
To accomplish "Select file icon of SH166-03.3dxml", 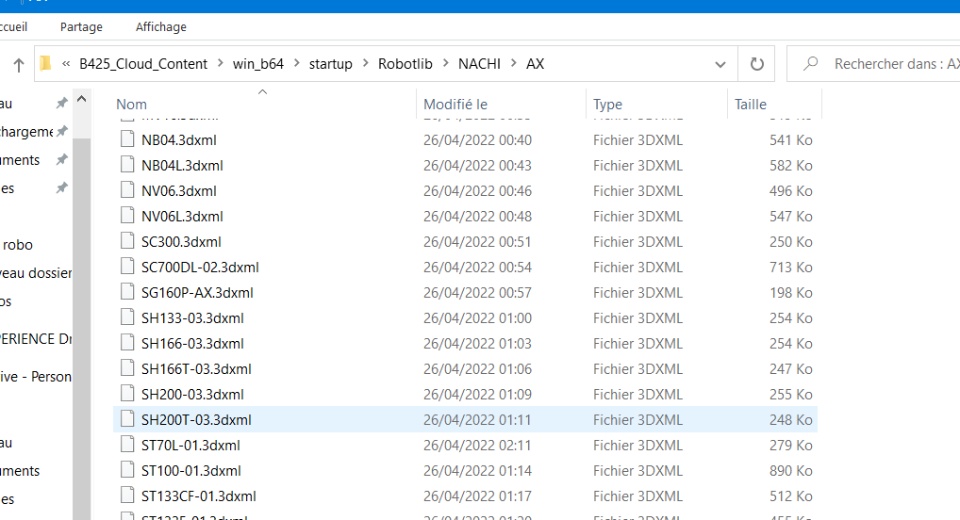I will click(x=127, y=342).
